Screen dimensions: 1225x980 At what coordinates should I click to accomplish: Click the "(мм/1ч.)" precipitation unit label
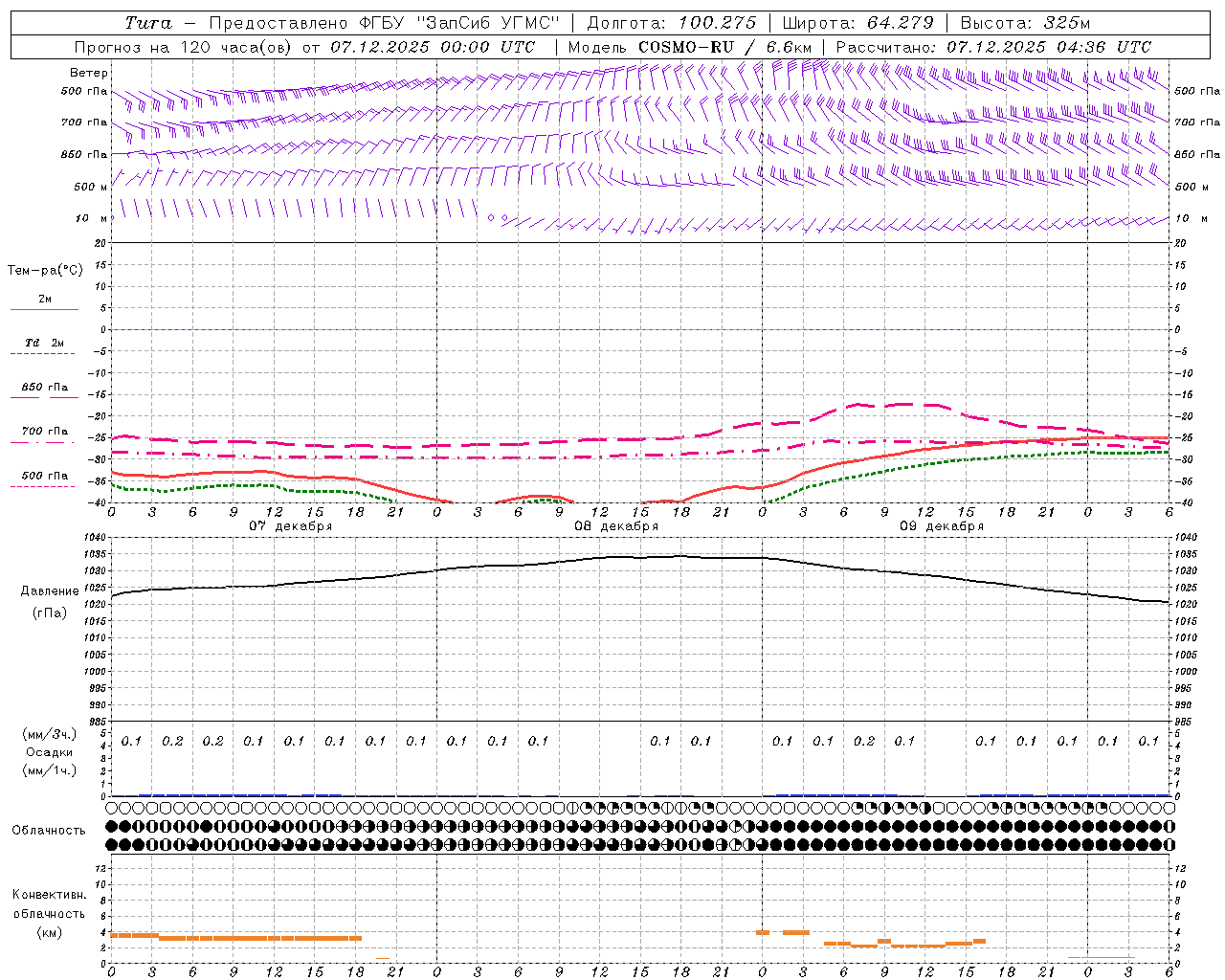(50, 770)
